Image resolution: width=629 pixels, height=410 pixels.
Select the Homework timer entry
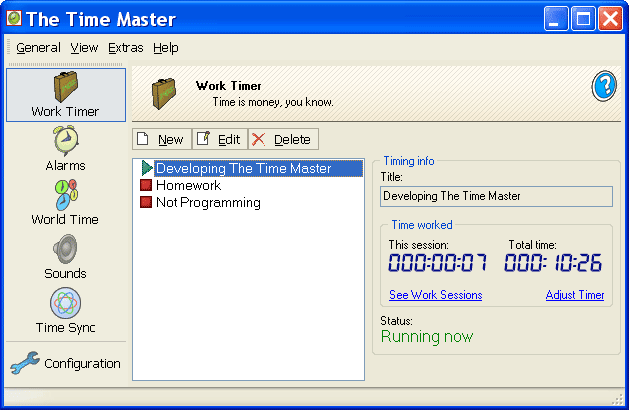tap(188, 186)
